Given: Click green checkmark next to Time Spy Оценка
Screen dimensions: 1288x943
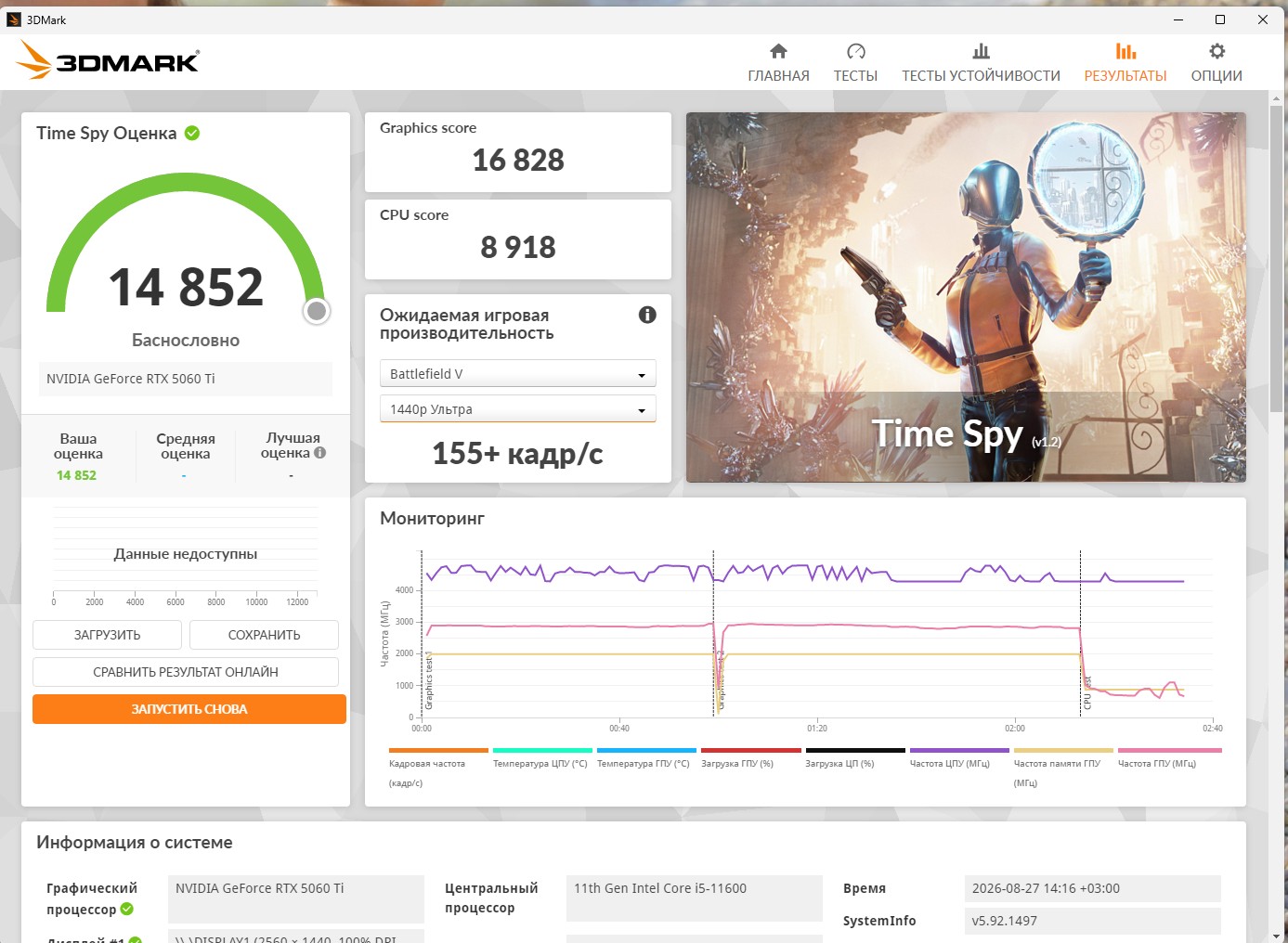Looking at the screenshot, I should click(192, 133).
